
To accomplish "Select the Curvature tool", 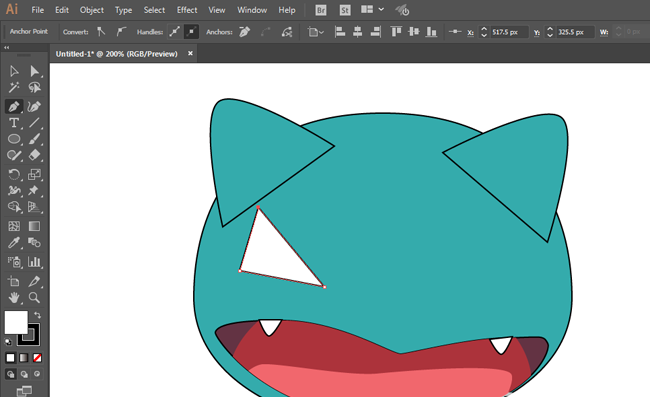I will (x=34, y=107).
